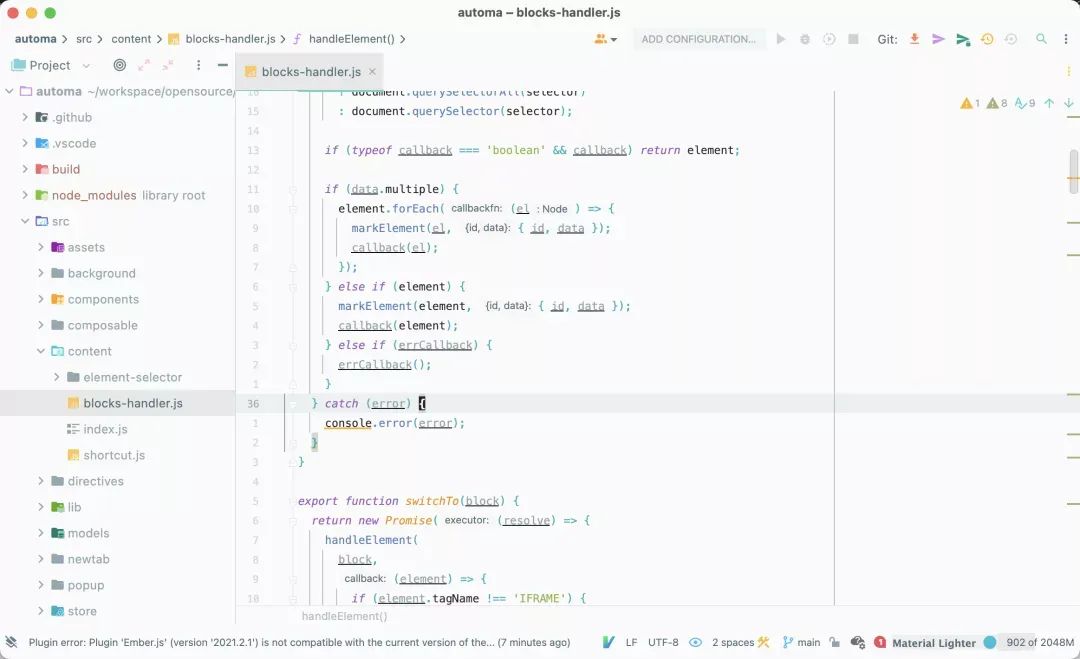Expand the build folder
This screenshot has height=659, width=1080.
(x=25, y=169)
